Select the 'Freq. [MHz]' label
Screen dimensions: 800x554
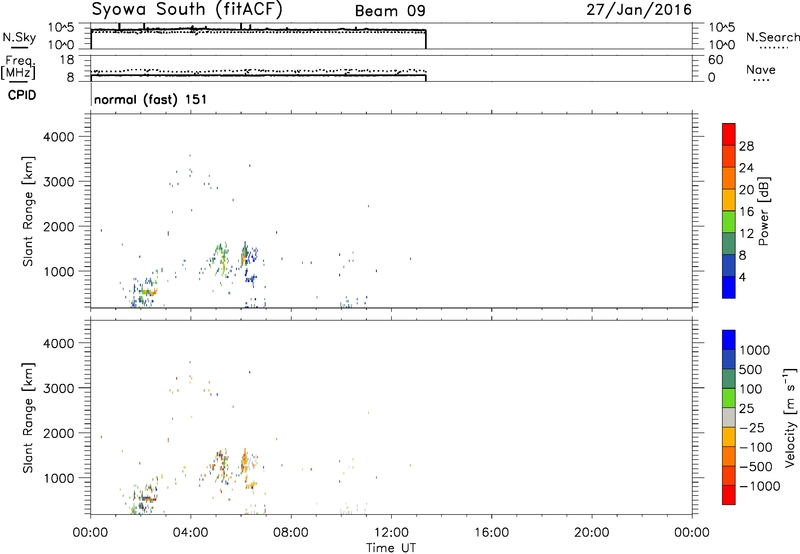point(19,68)
